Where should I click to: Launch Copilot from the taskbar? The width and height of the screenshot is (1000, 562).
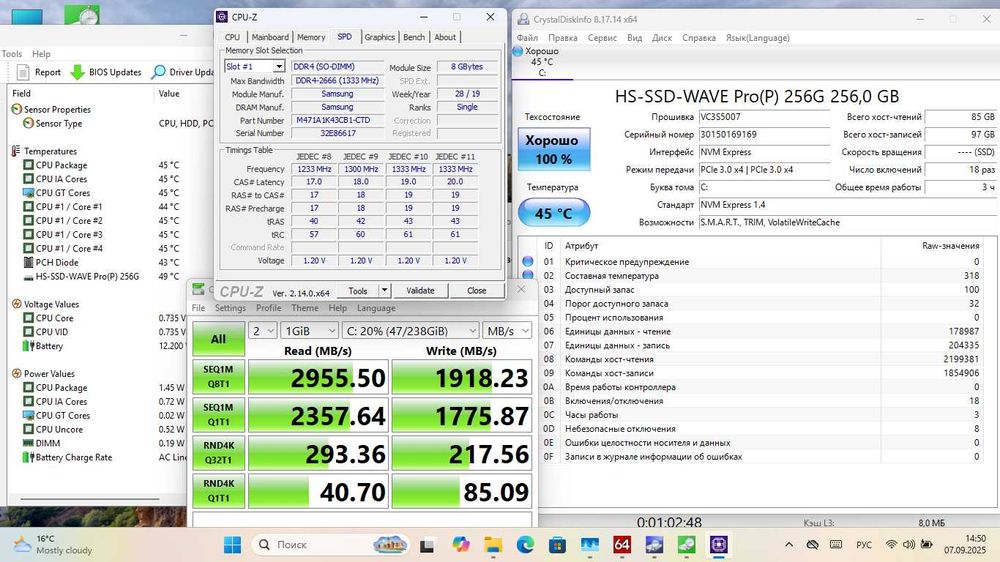point(460,545)
